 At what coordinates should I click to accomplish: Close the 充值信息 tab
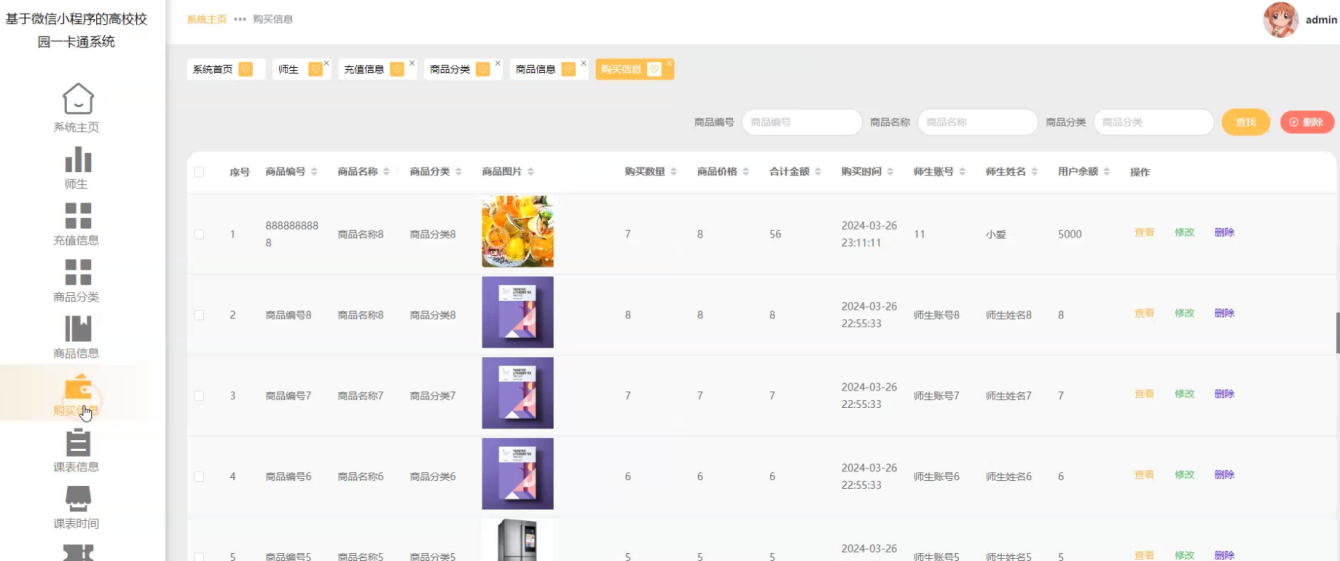(411, 63)
